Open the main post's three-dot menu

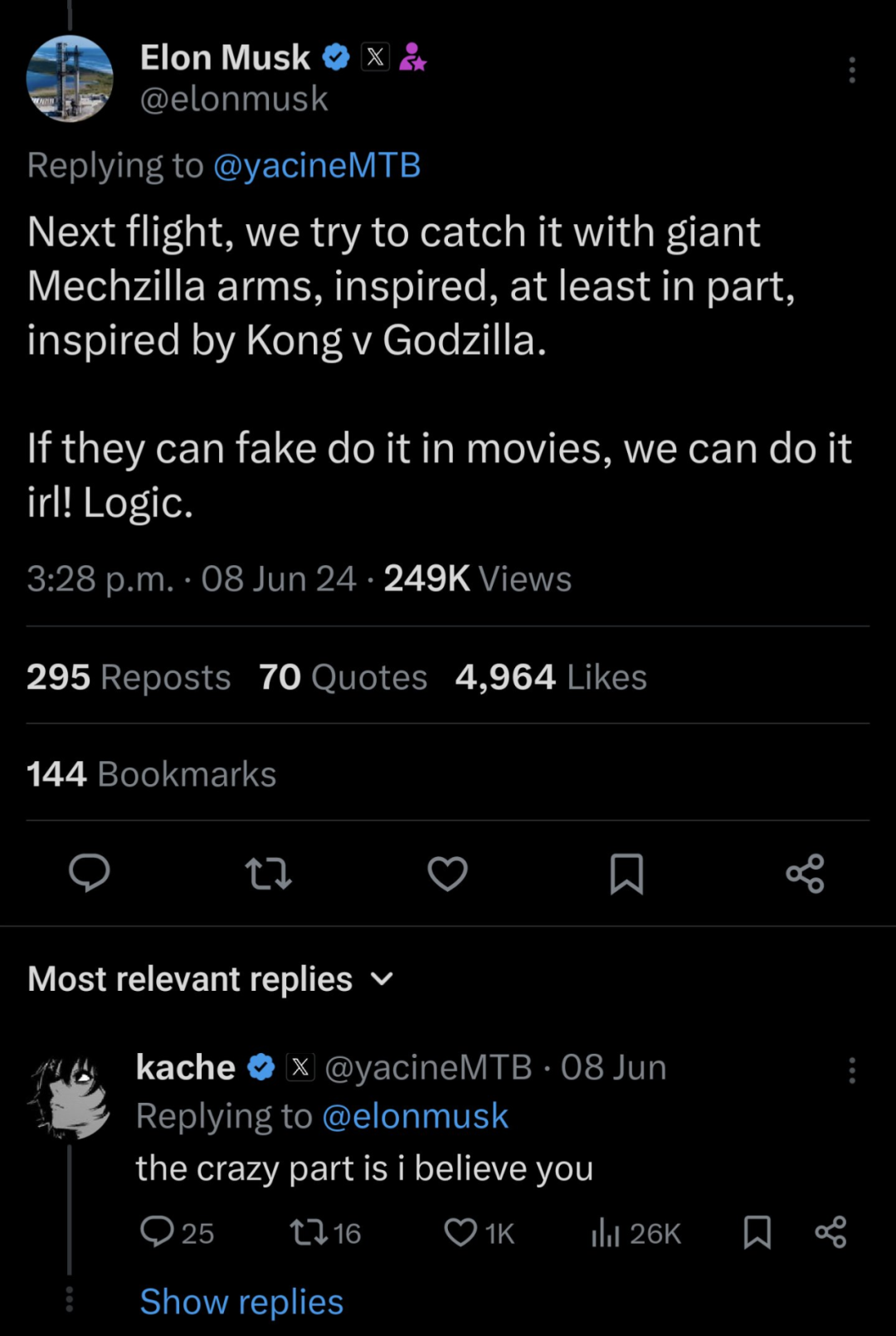[x=851, y=71]
